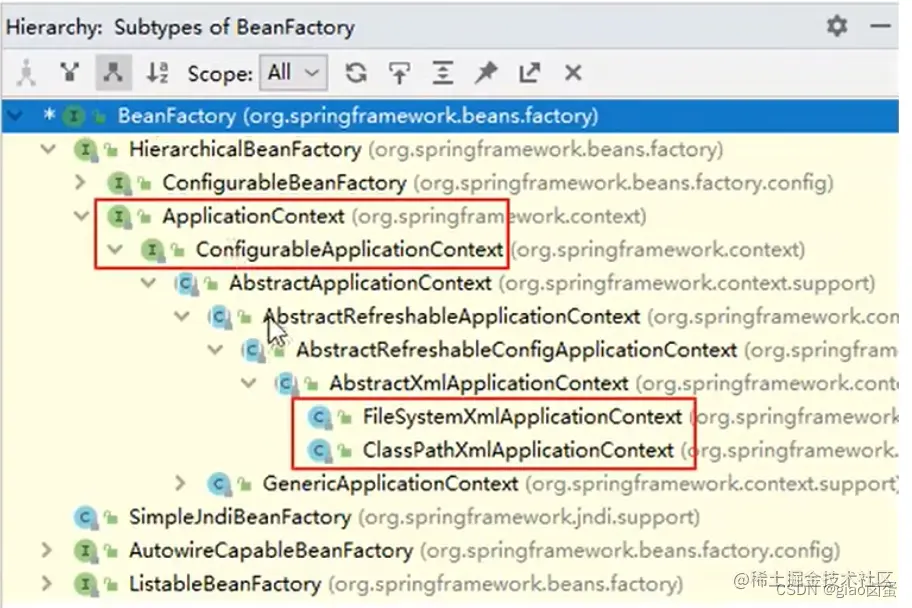Export hierarchy to text file

coord(529,73)
